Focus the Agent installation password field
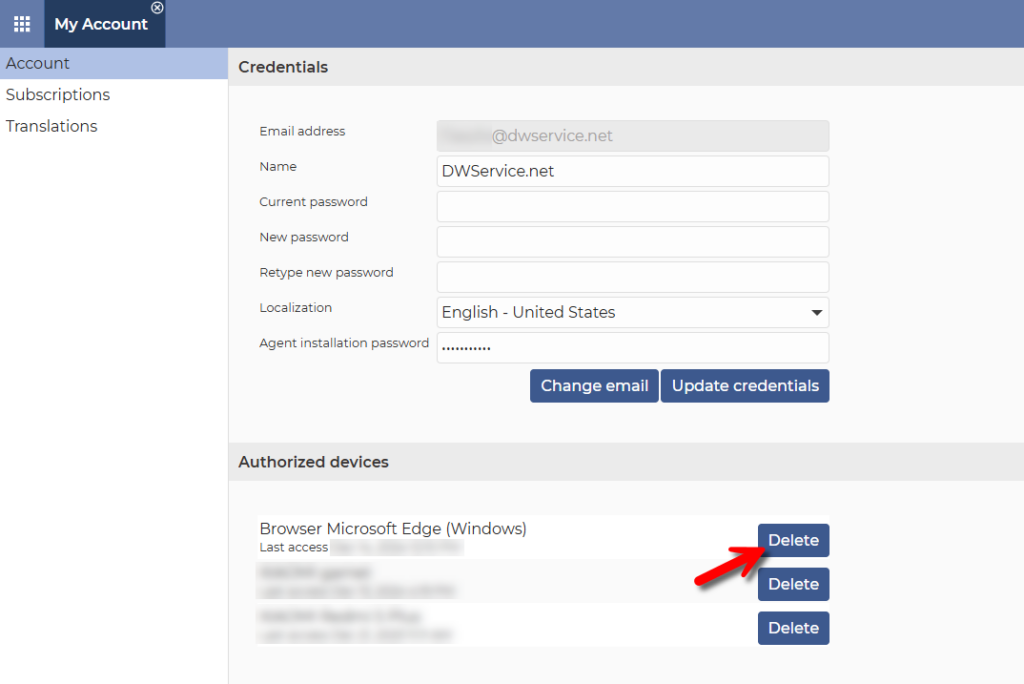1024x684 pixels. (x=633, y=348)
